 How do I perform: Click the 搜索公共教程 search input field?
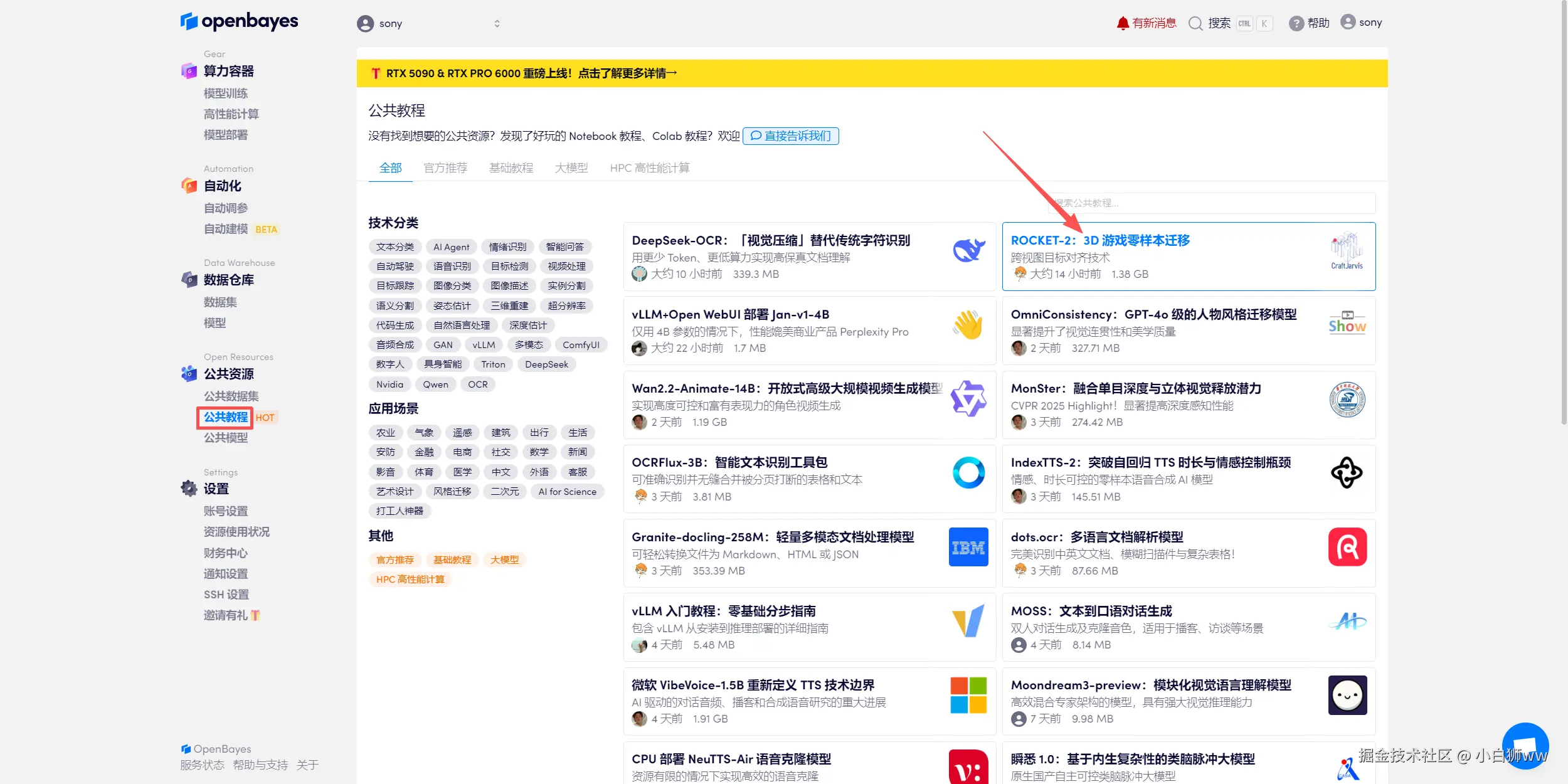[x=1210, y=203]
